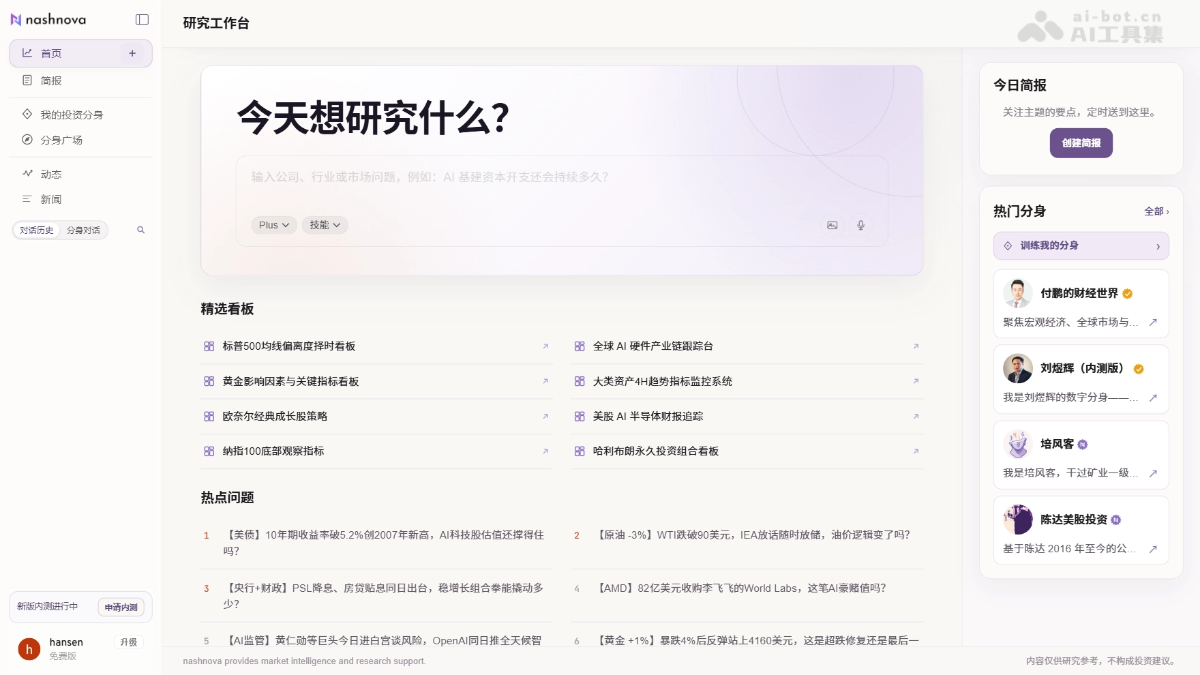Click the nashnova logo icon
This screenshot has height=675, width=1200.
pos(16,19)
